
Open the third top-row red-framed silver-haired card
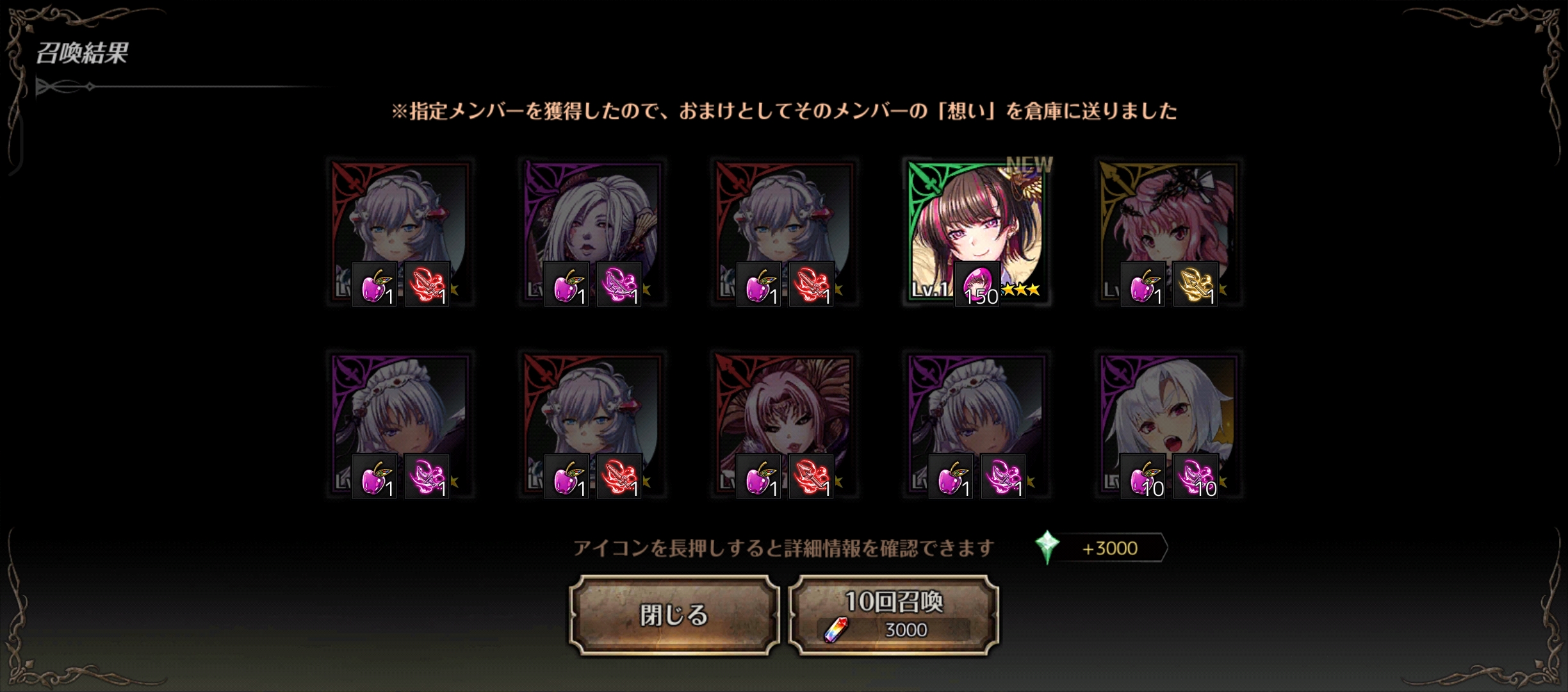784,231
